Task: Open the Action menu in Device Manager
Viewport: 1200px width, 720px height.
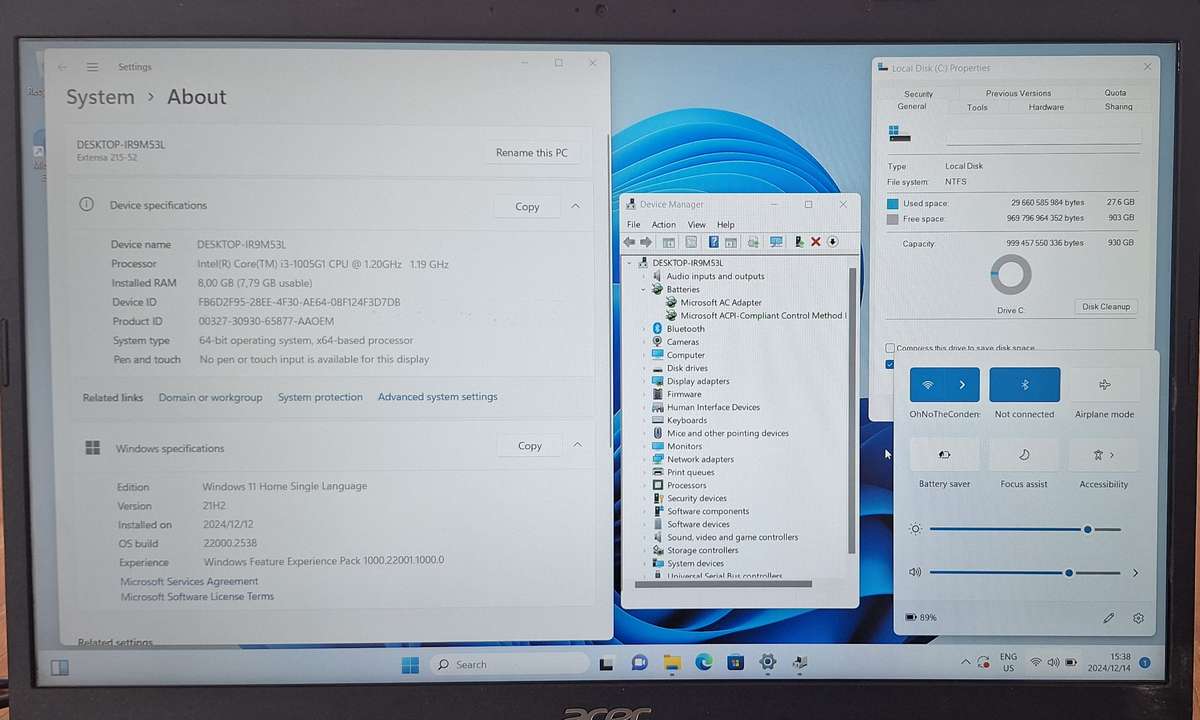Action: coord(664,225)
